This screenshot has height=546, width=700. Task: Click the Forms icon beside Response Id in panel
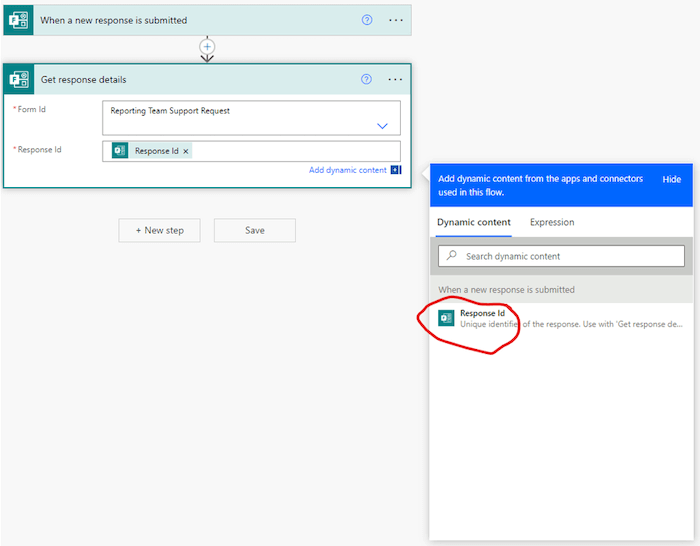[446, 318]
